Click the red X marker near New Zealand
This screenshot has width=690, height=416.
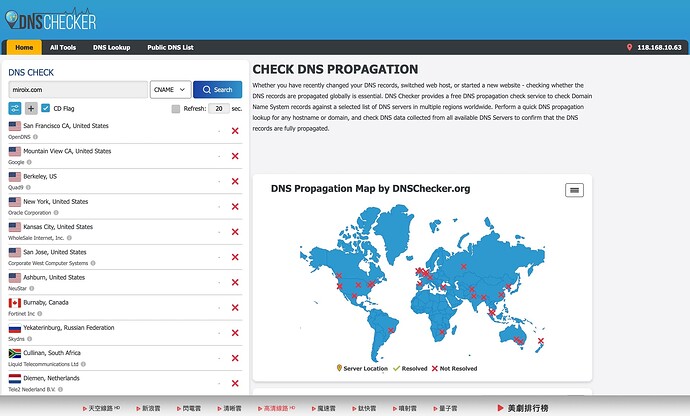point(541,341)
